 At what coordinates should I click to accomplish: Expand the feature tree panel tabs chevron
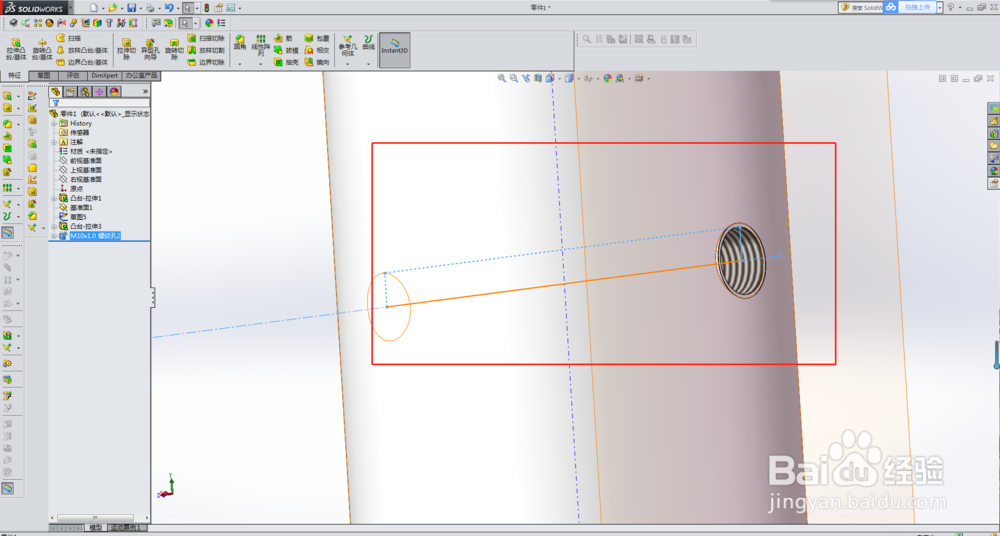pyautogui.click(x=145, y=91)
